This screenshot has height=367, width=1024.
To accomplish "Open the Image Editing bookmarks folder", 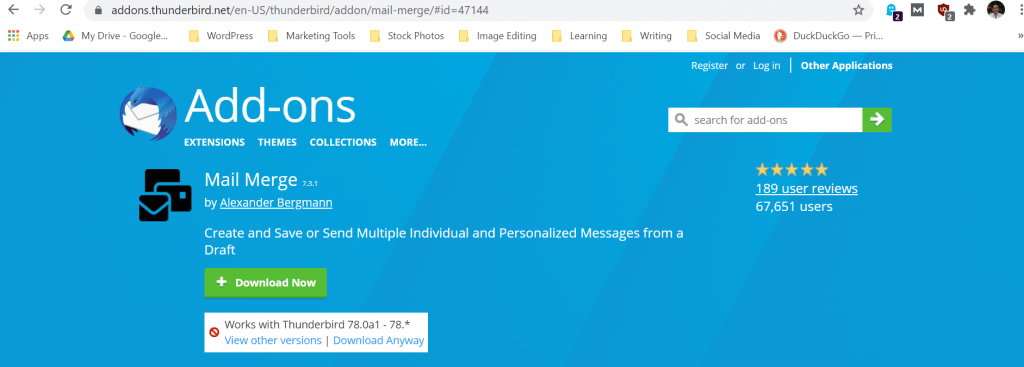I will tap(498, 36).
